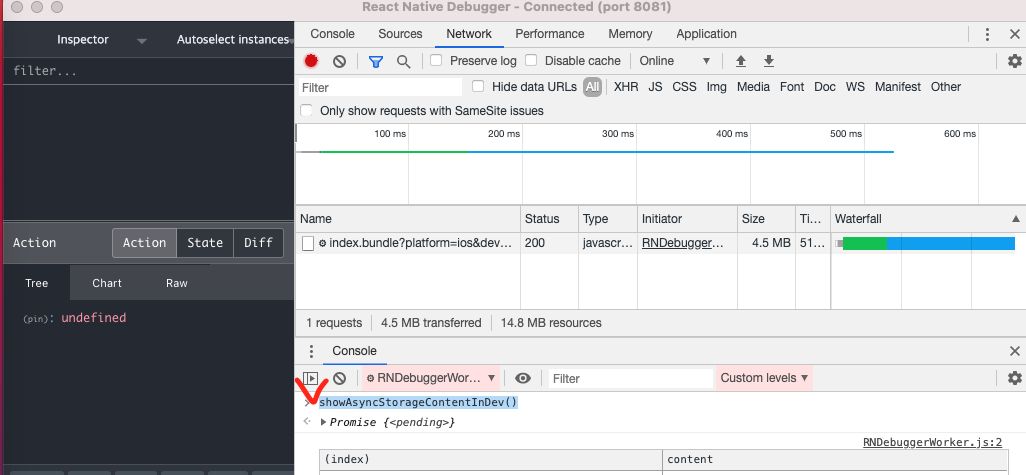Toggle the network filter funnel icon
This screenshot has width=1026, height=475.
[376, 62]
